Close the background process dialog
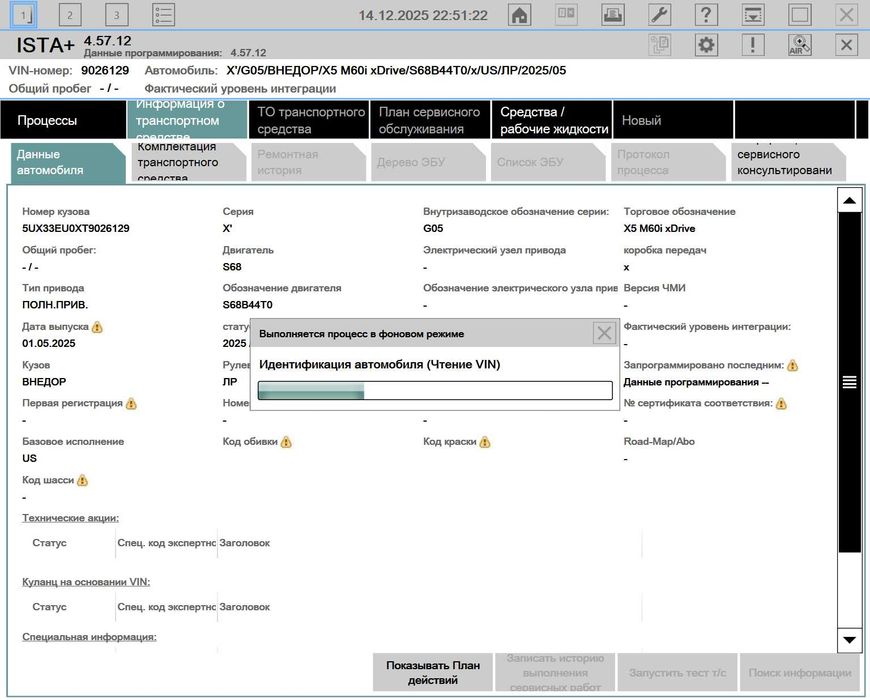The height and width of the screenshot is (700, 870). coord(604,334)
